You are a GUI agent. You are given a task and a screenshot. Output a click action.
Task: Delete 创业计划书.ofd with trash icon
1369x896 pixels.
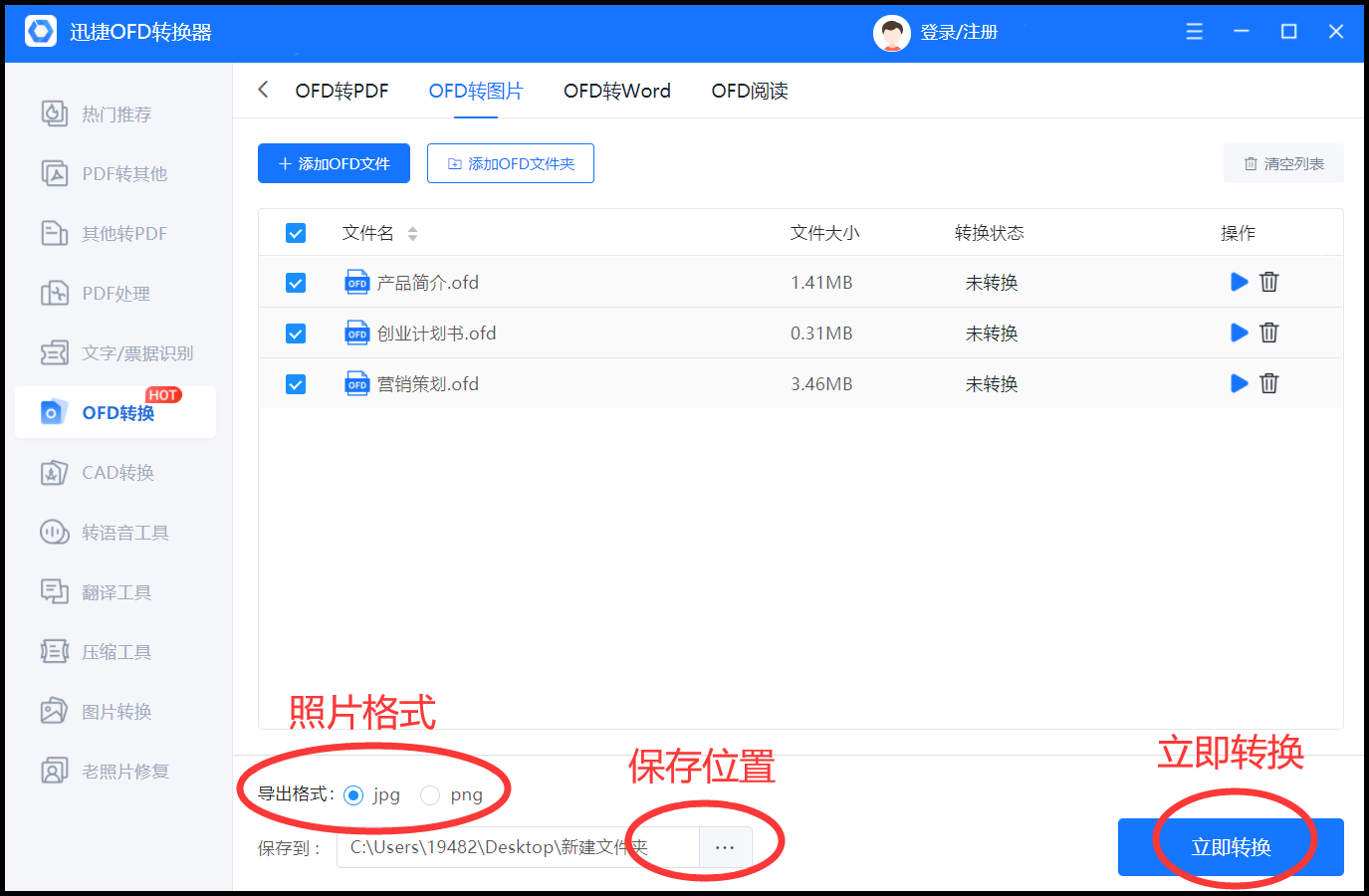tap(1268, 333)
